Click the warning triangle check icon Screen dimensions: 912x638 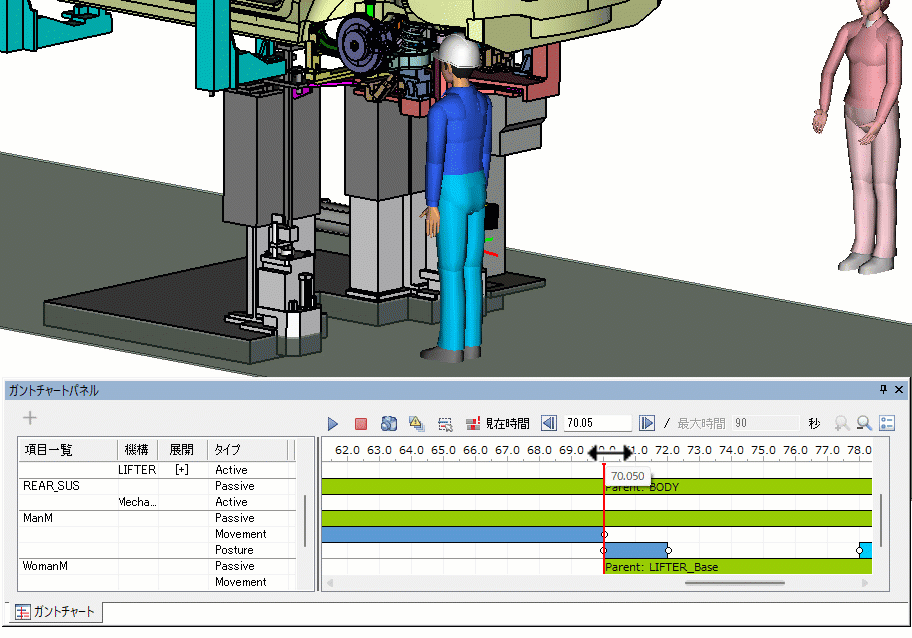(x=417, y=424)
